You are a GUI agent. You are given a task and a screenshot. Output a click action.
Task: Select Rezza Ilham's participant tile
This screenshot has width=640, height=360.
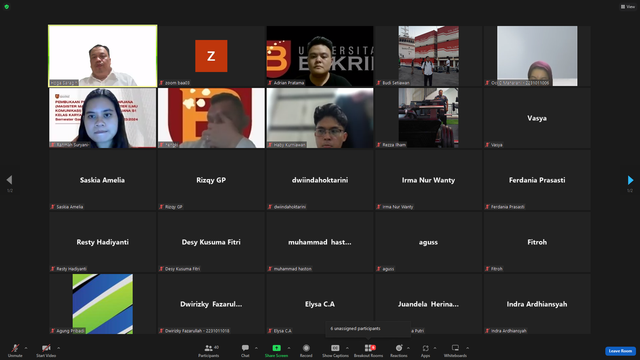[x=428, y=118]
